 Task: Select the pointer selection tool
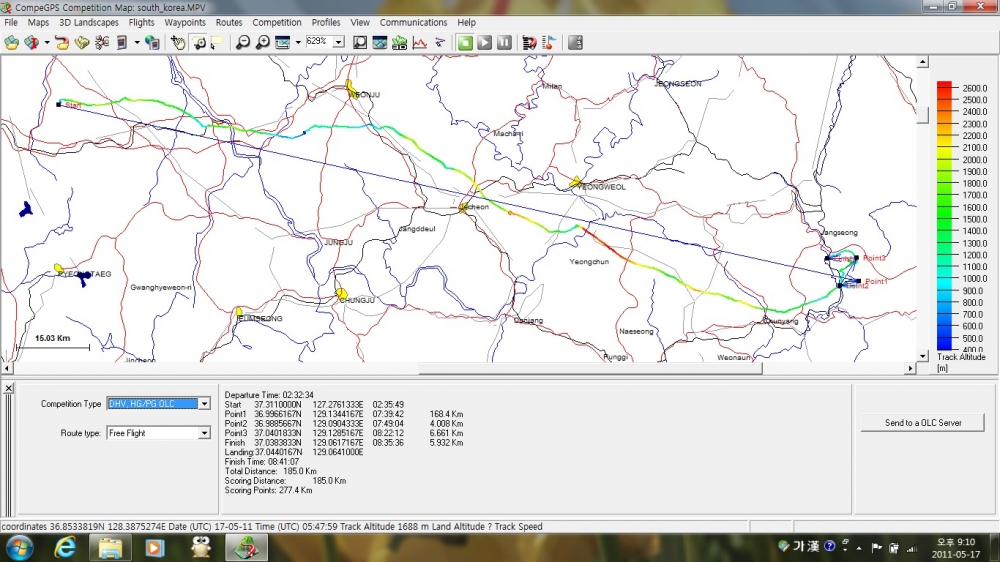pos(216,43)
